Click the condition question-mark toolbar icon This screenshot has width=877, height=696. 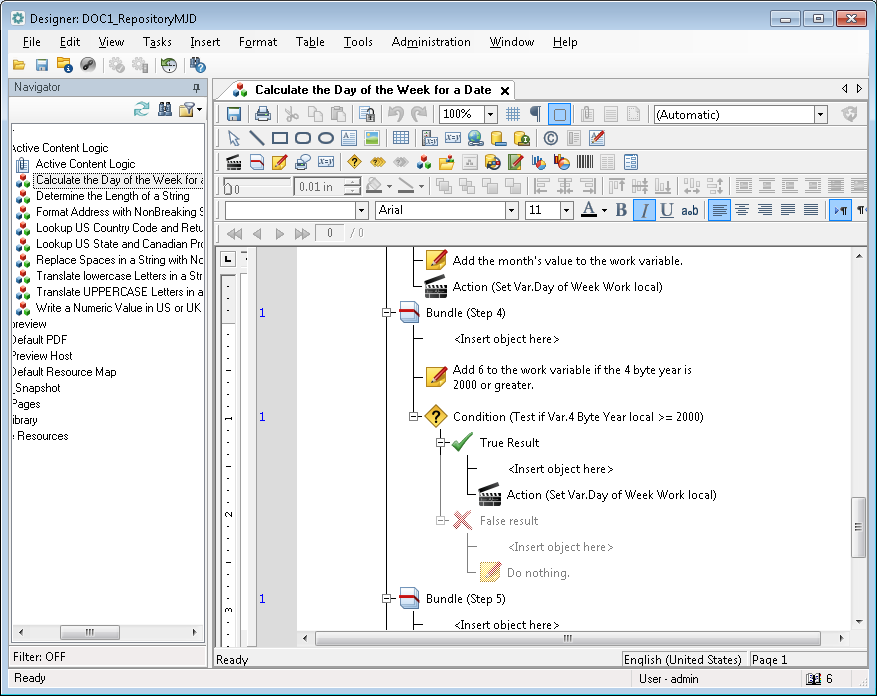[x=353, y=162]
